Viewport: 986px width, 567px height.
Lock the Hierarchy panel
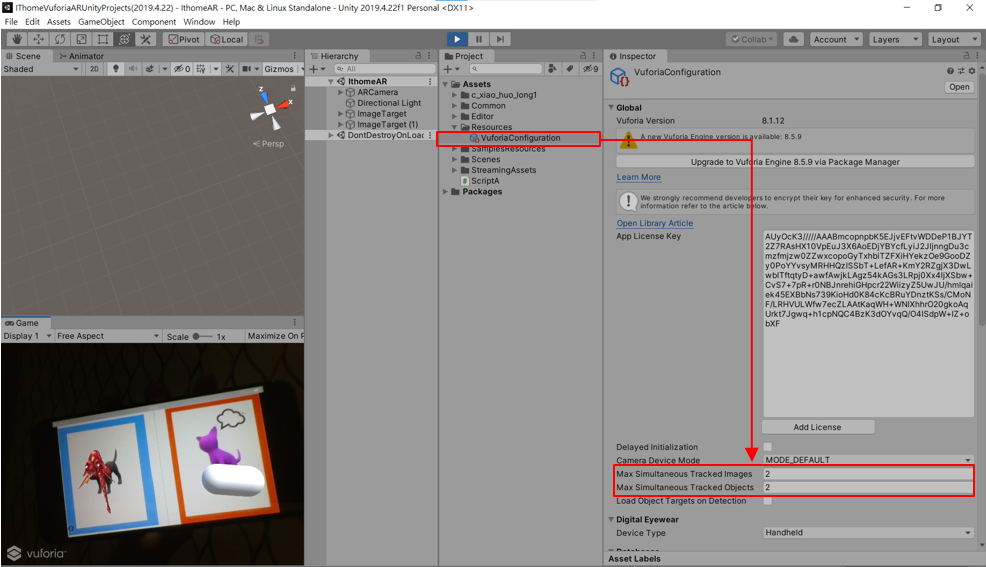[x=418, y=56]
